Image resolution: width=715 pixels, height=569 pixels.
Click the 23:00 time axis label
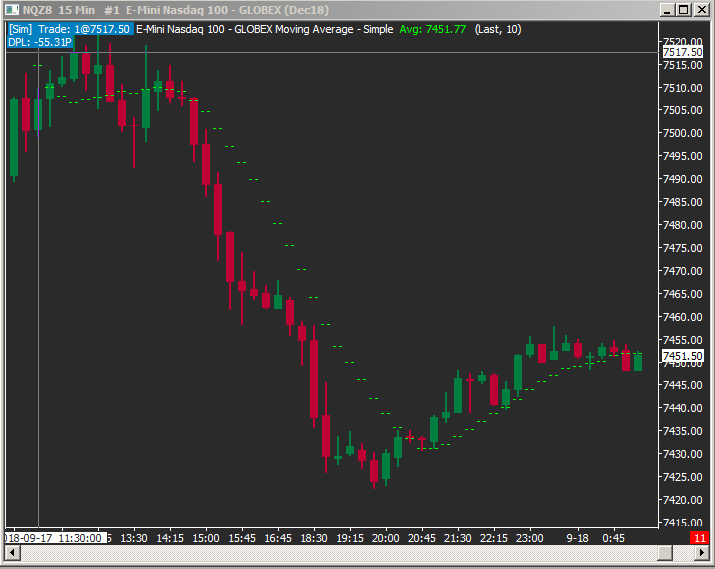(x=529, y=538)
